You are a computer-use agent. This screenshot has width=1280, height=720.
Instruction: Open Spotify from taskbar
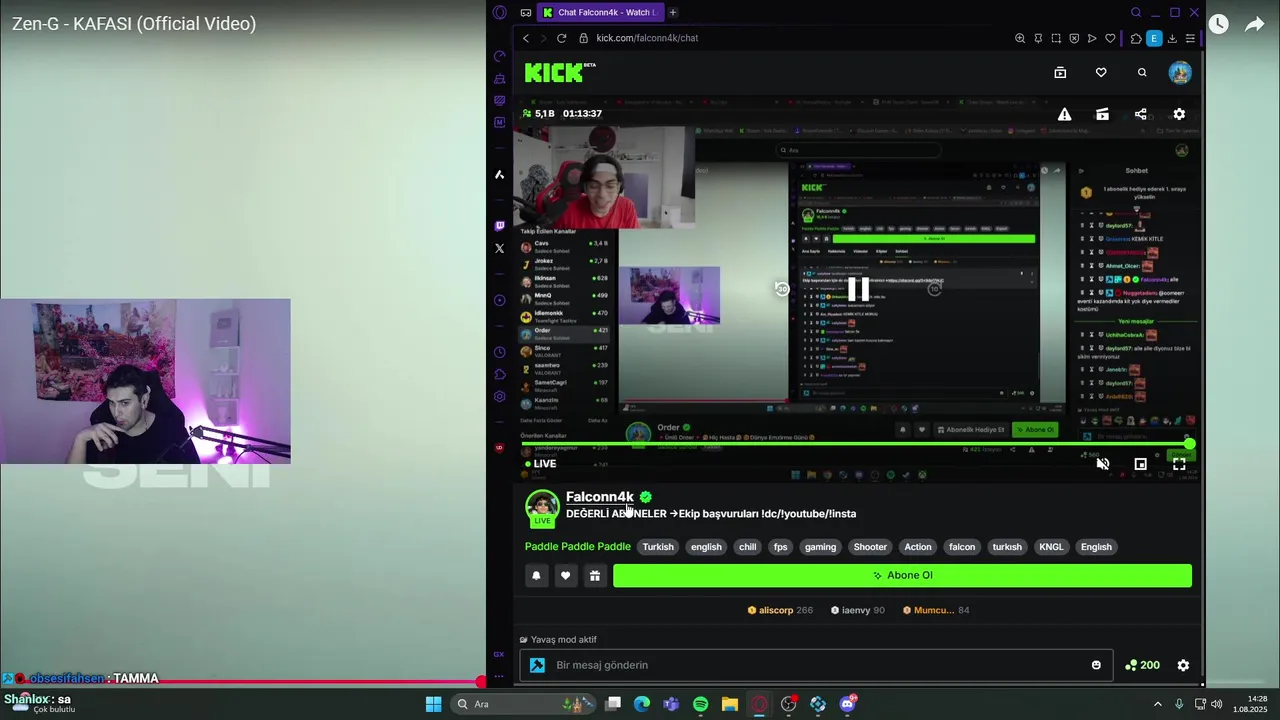point(700,704)
